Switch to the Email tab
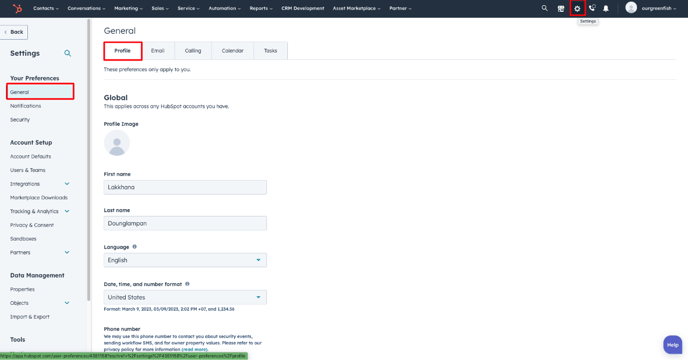This screenshot has width=688, height=360. [x=158, y=51]
